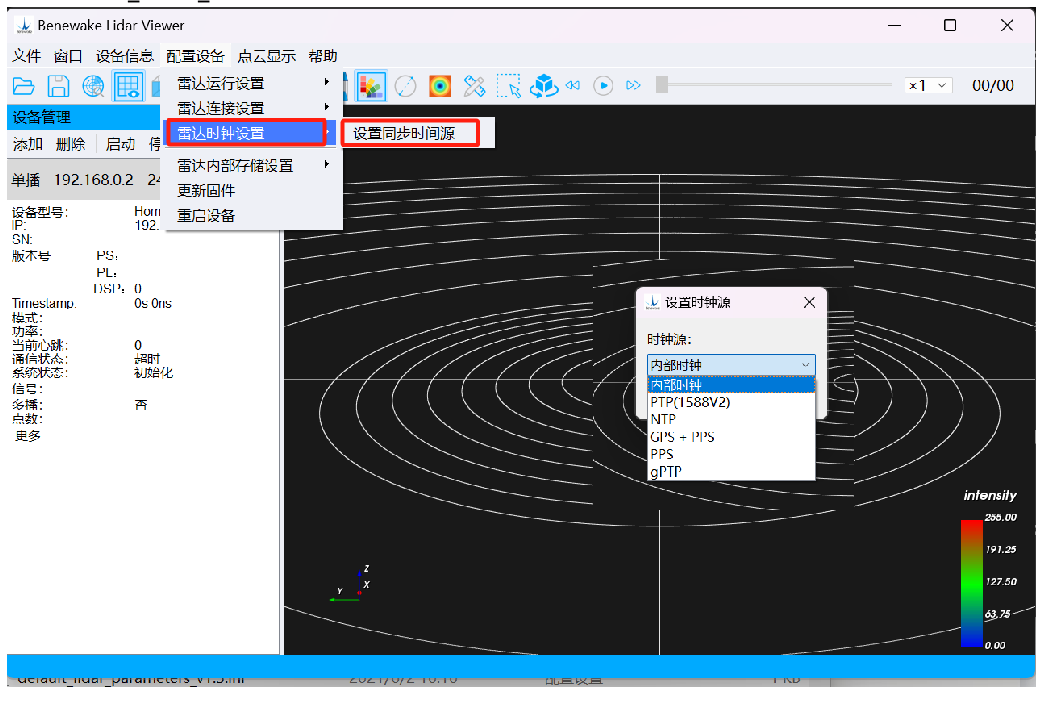The width and height of the screenshot is (1055, 703).
Task: Select the 单播 192.168.0.2 device row
Action: pyautogui.click(x=84, y=180)
